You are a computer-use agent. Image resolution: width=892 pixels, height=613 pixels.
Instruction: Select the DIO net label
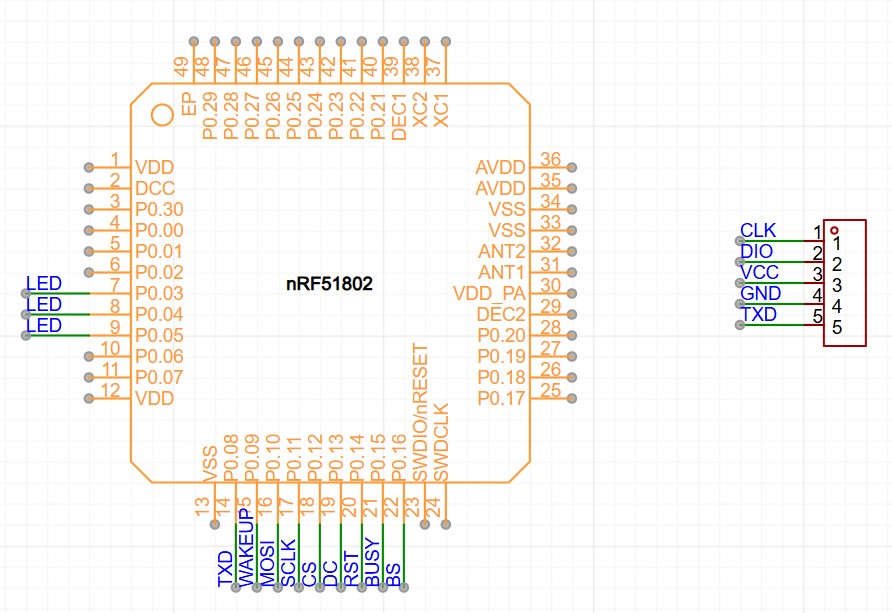tap(757, 252)
